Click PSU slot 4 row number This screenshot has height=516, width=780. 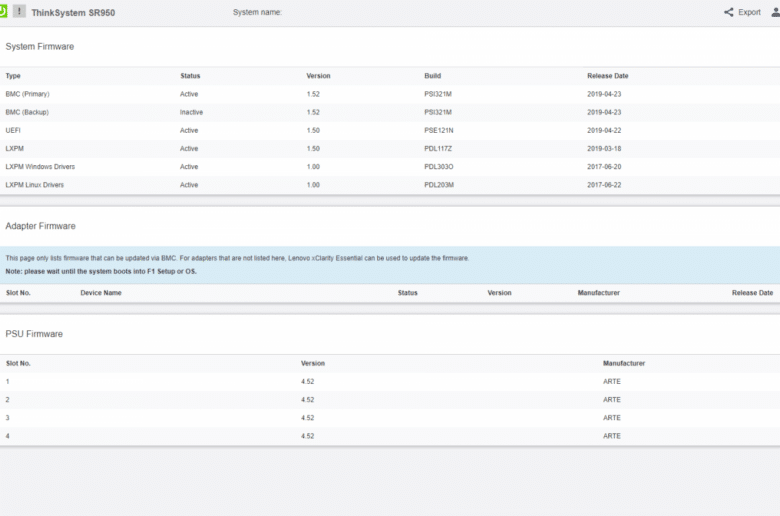click(x=7, y=436)
